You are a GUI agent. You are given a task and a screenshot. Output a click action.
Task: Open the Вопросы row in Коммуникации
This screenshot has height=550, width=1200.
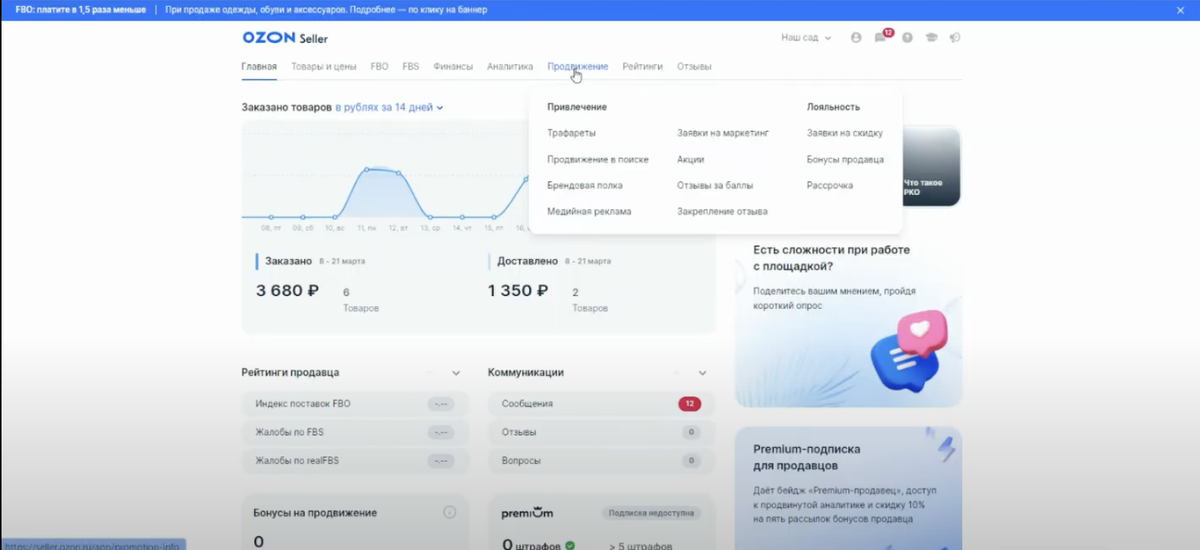click(600, 461)
